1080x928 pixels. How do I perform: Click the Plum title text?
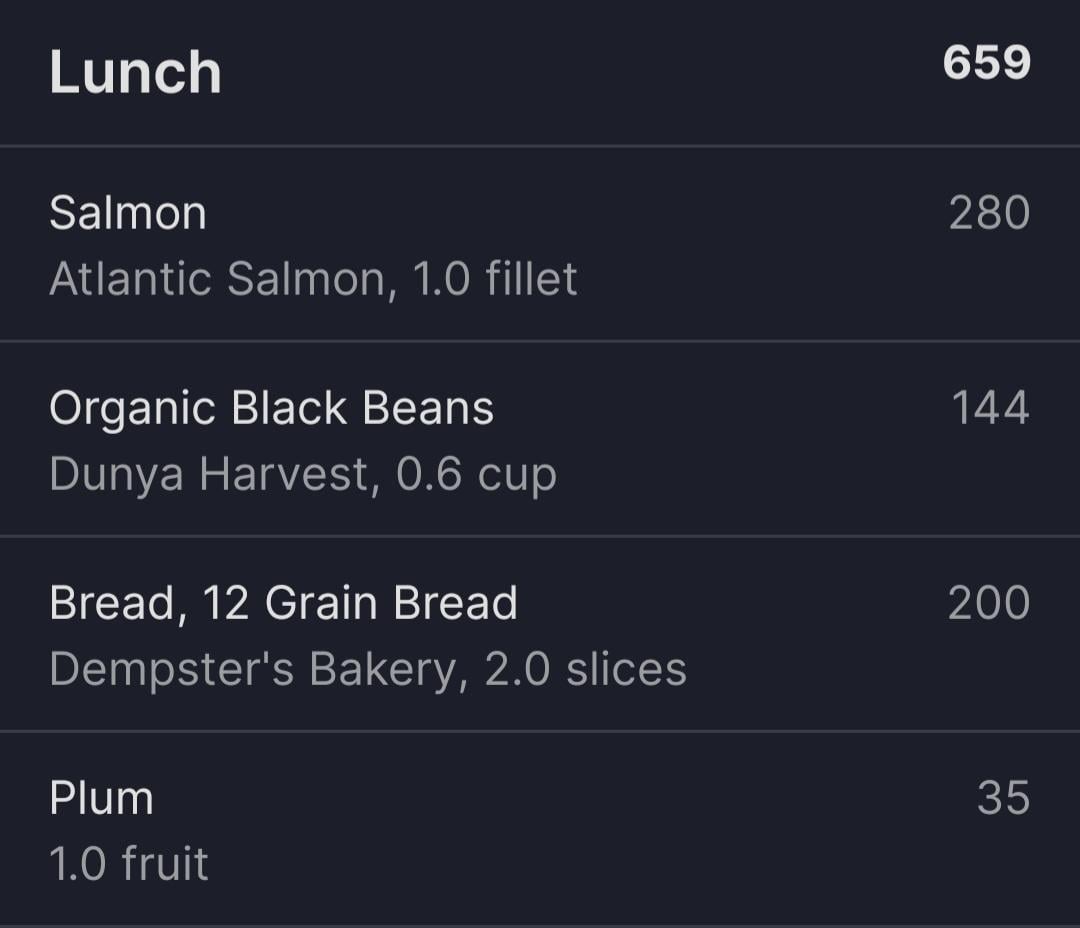[101, 798]
